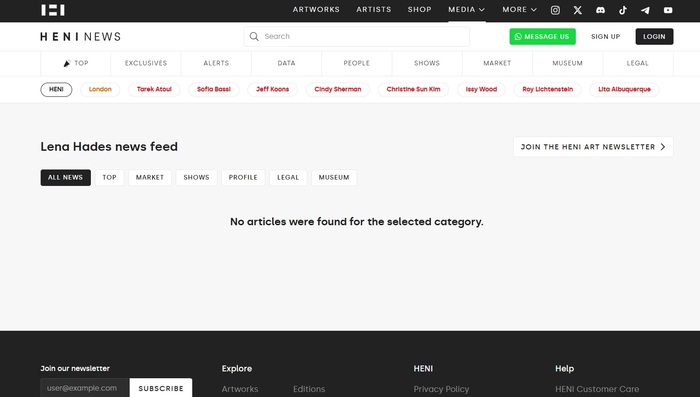The height and width of the screenshot is (397, 700).
Task: Go to ARTWORKS in top navigation
Action: [x=316, y=9]
